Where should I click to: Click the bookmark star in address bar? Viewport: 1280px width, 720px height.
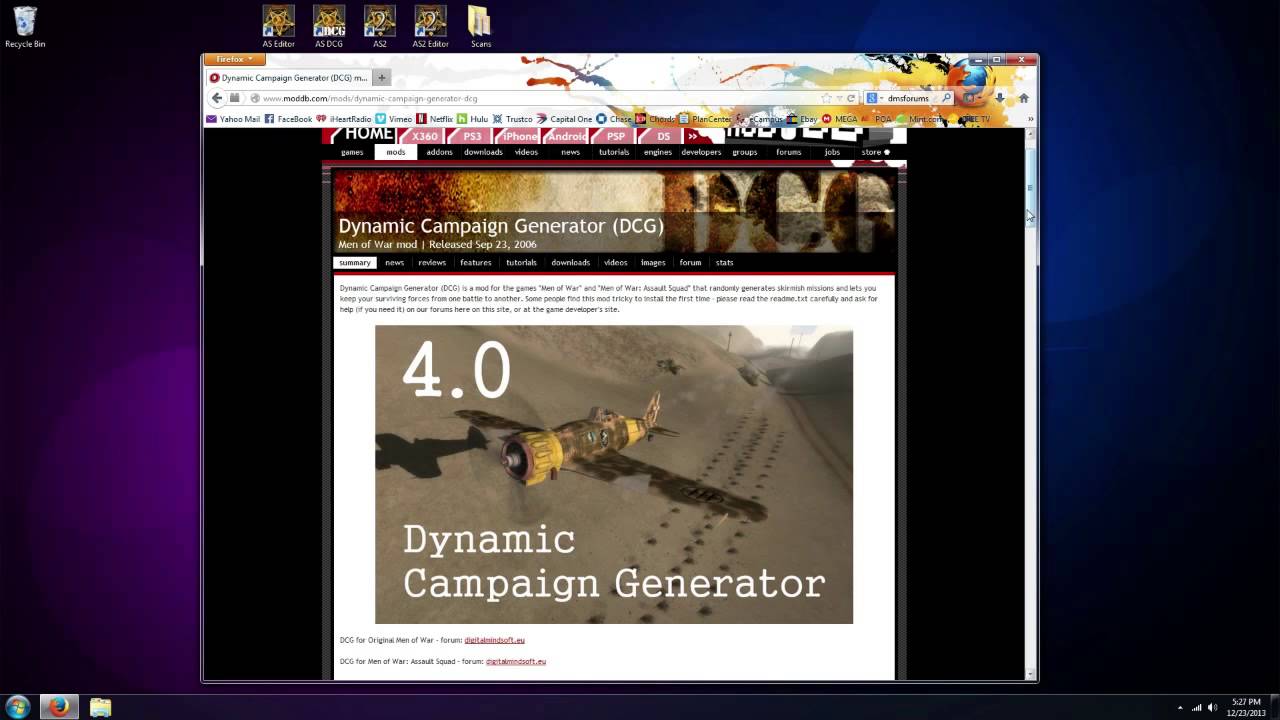point(826,98)
